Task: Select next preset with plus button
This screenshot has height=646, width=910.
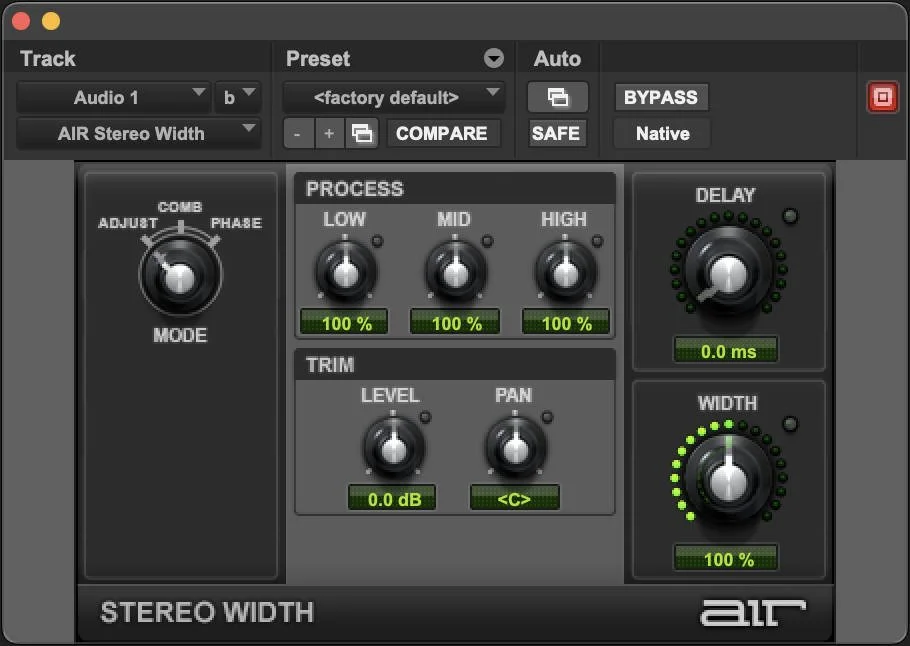Action: (330, 133)
